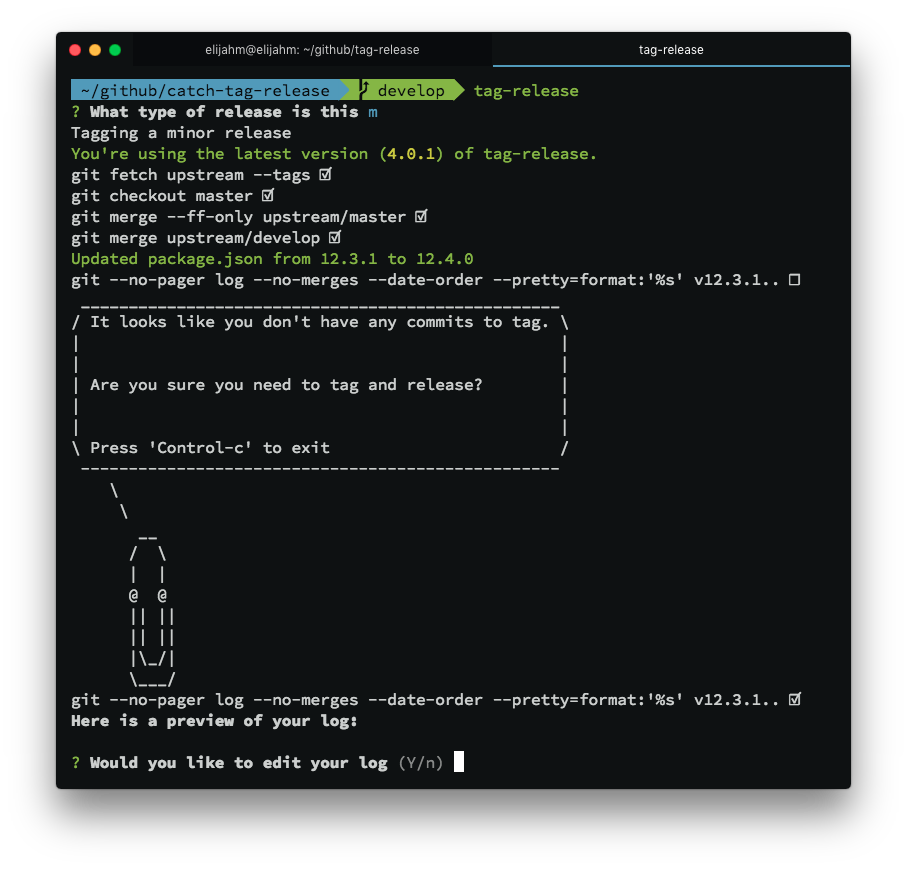Click the white cursor block after (Y/n)
The width and height of the screenshot is (907, 869).
(459, 762)
